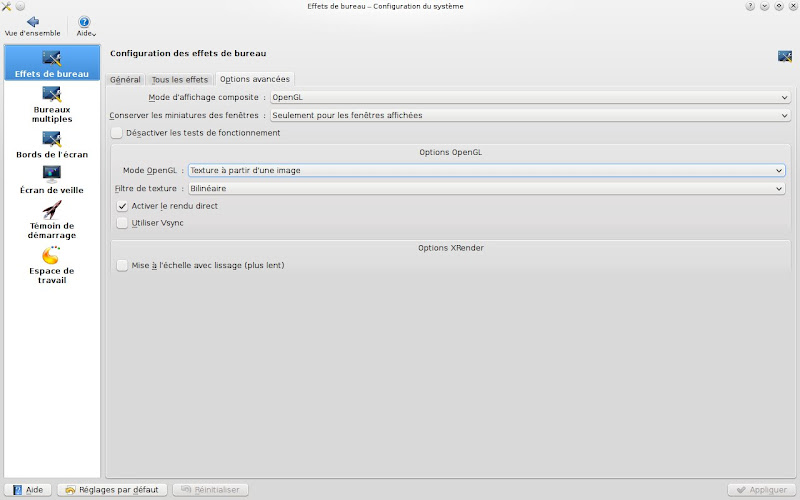Viewport: 800px width, 500px height.
Task: Click the title bar help question-mark button
Action: [x=750, y=6]
